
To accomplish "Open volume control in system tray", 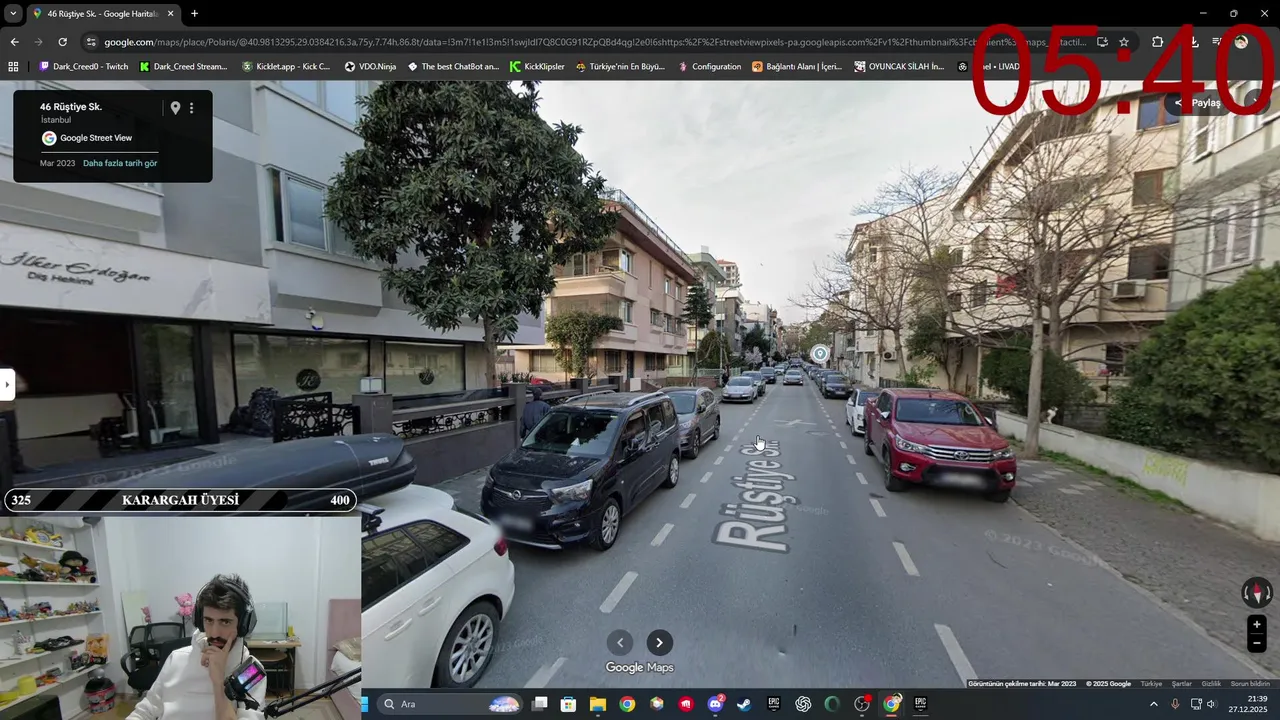I will click(1212, 704).
